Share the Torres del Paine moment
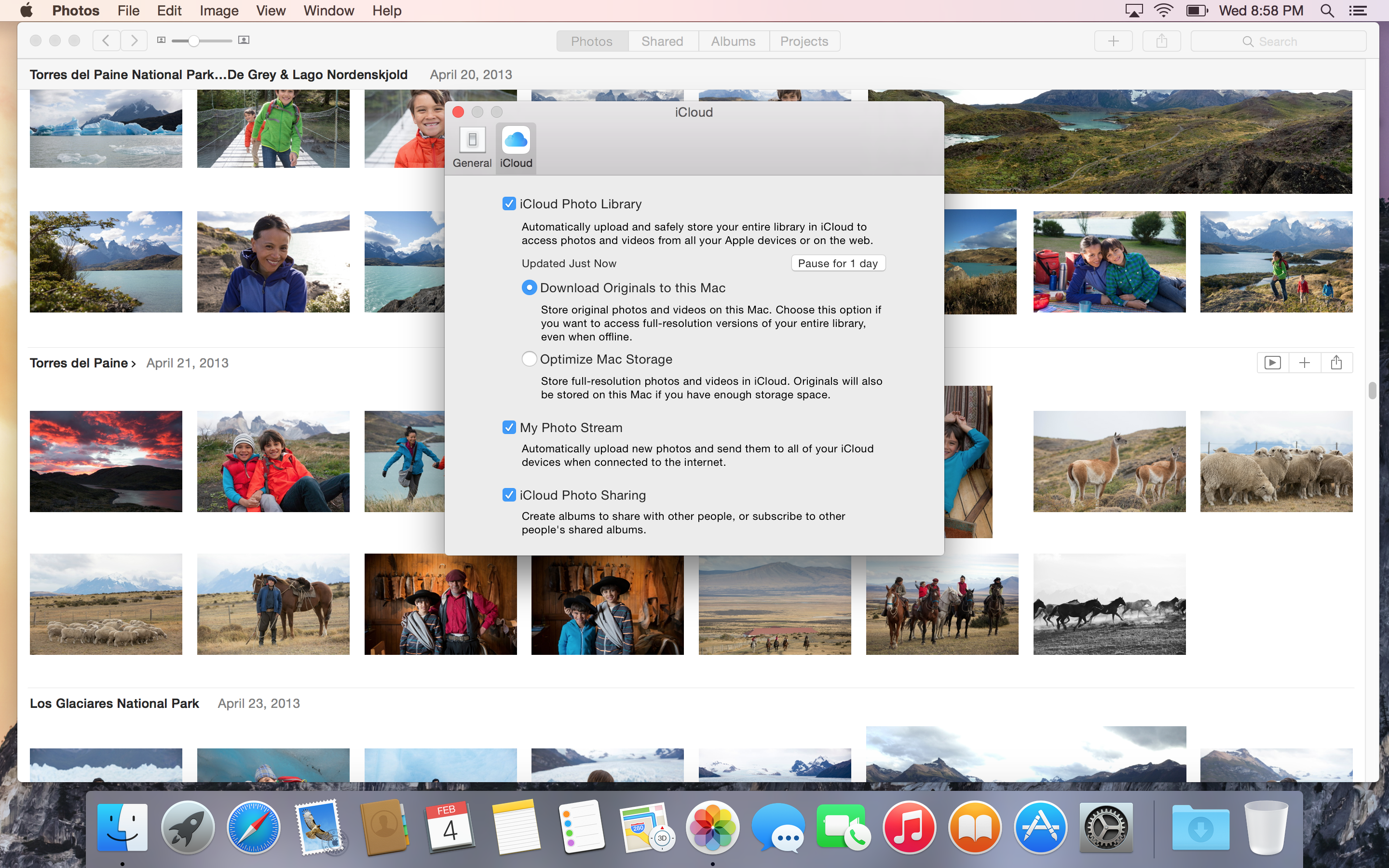 (x=1336, y=363)
